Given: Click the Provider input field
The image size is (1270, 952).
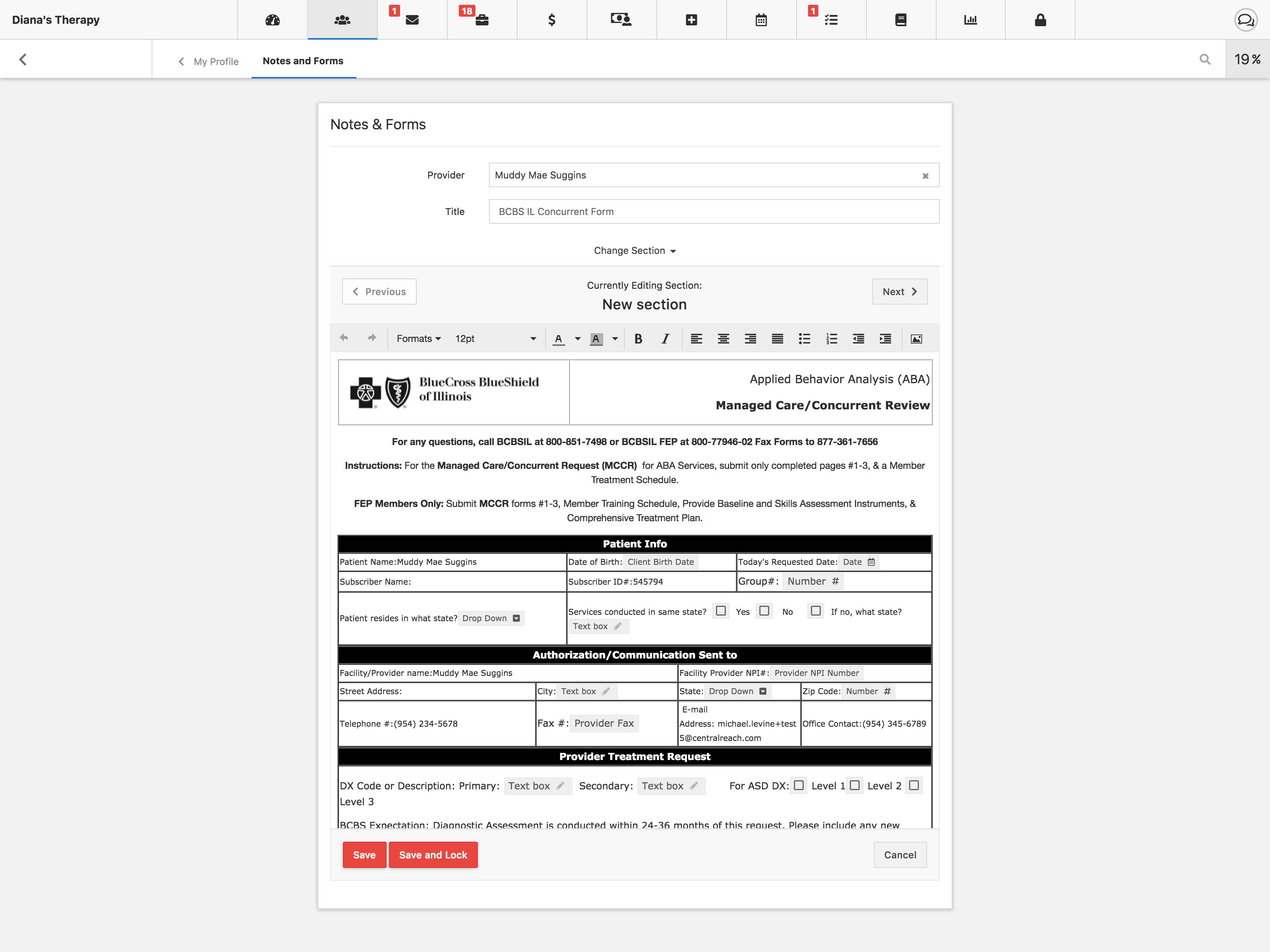Looking at the screenshot, I should 714,175.
